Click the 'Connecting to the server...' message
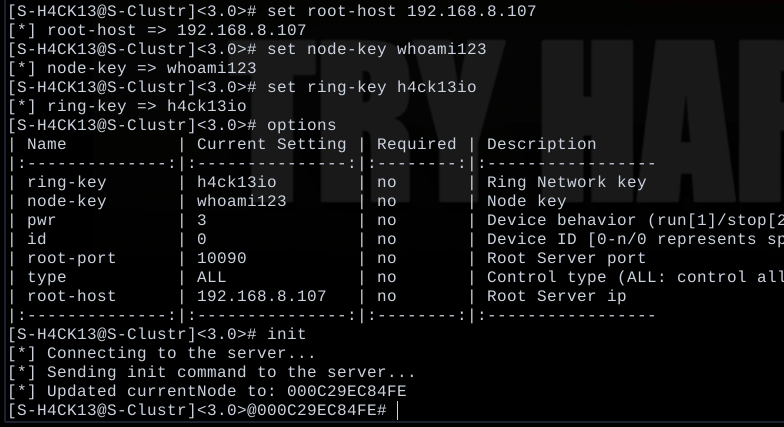This screenshot has height=427, width=784. click(182, 353)
